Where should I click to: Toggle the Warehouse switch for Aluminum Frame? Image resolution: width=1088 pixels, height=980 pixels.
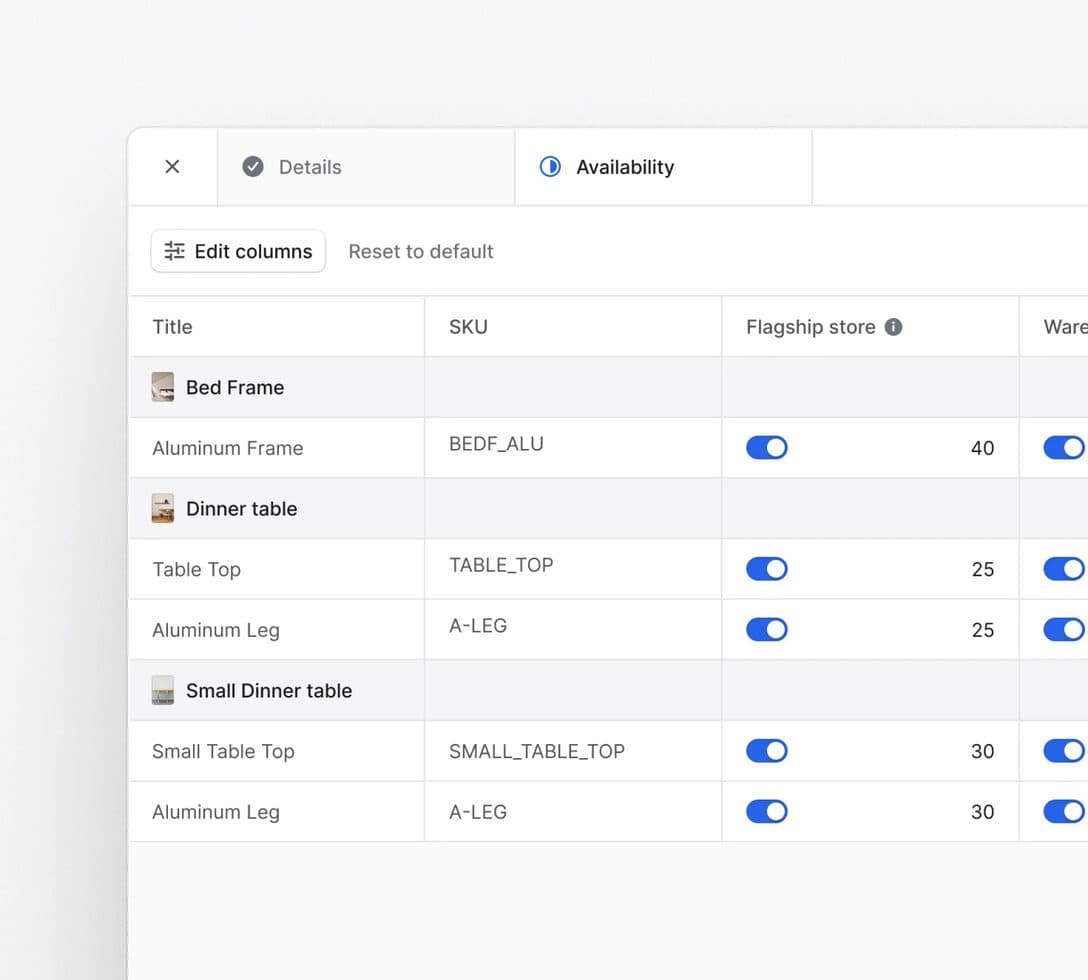click(1064, 448)
